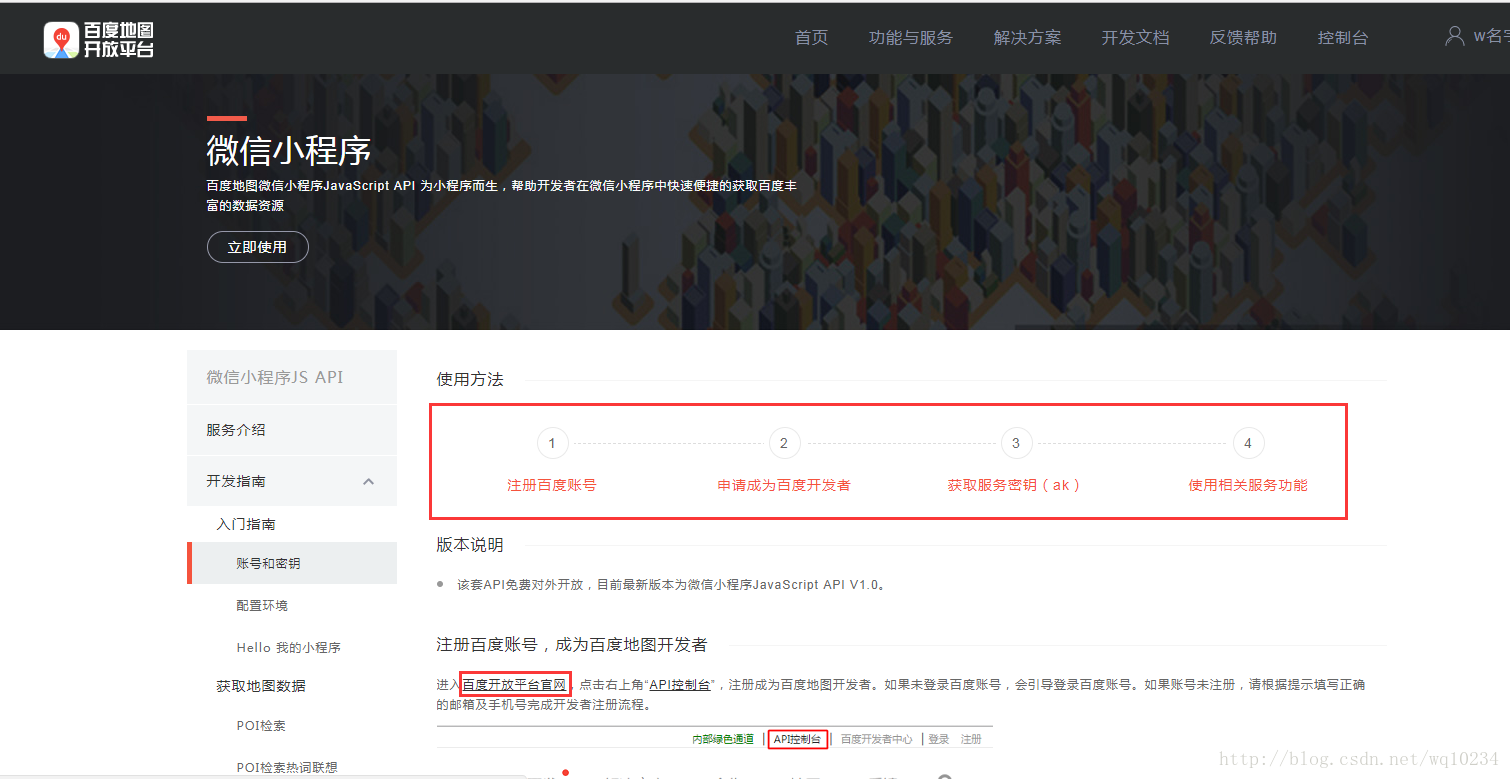Open Hello 我的小程序 sidebar item
The image size is (1510, 779).
(x=289, y=648)
